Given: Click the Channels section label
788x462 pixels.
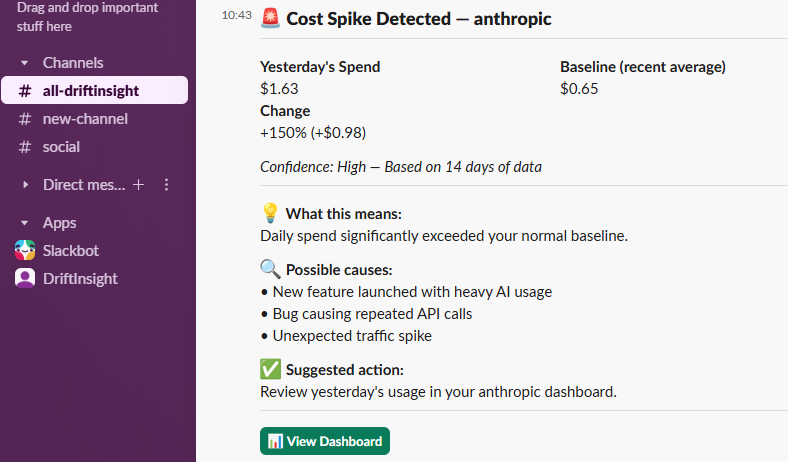Looking at the screenshot, I should [x=73, y=63].
